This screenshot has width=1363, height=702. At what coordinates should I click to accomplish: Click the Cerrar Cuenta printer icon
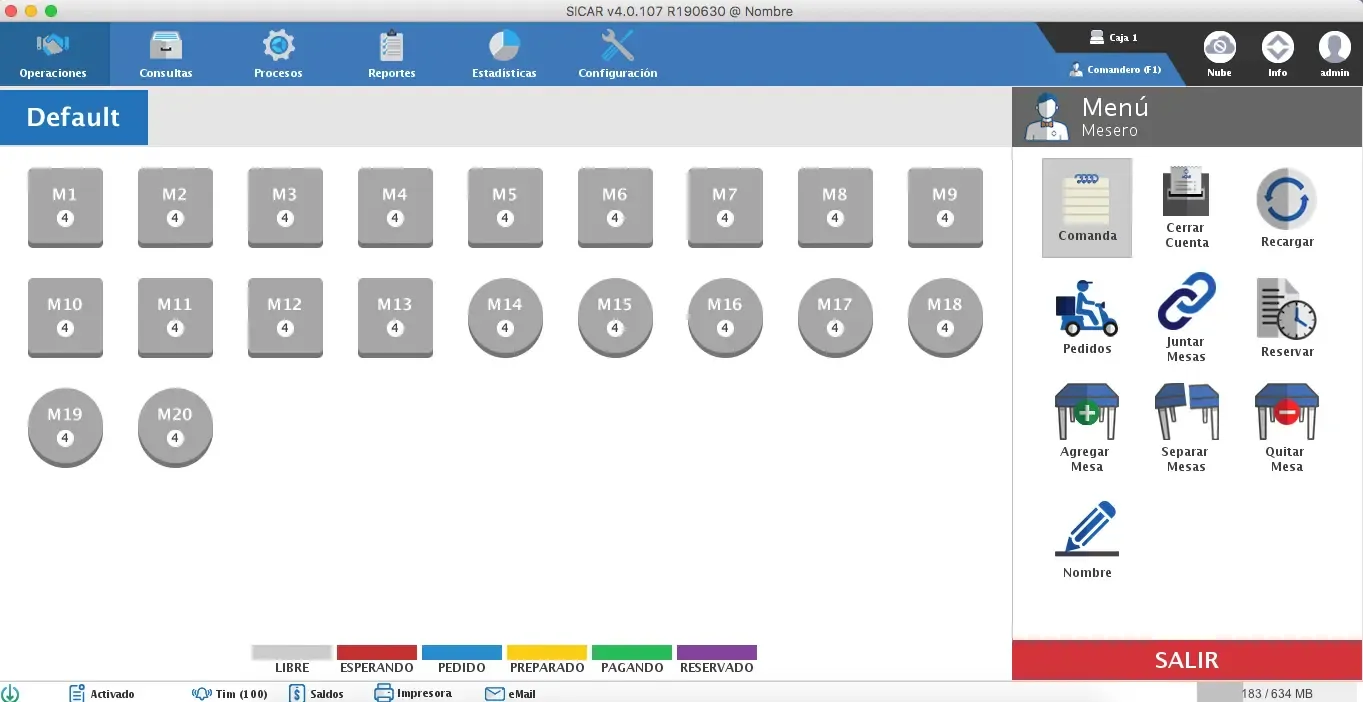click(x=1186, y=193)
